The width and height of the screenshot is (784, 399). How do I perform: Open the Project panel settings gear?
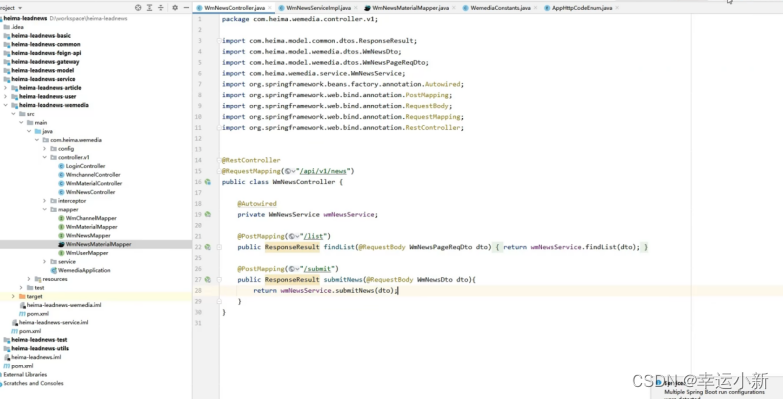click(175, 8)
